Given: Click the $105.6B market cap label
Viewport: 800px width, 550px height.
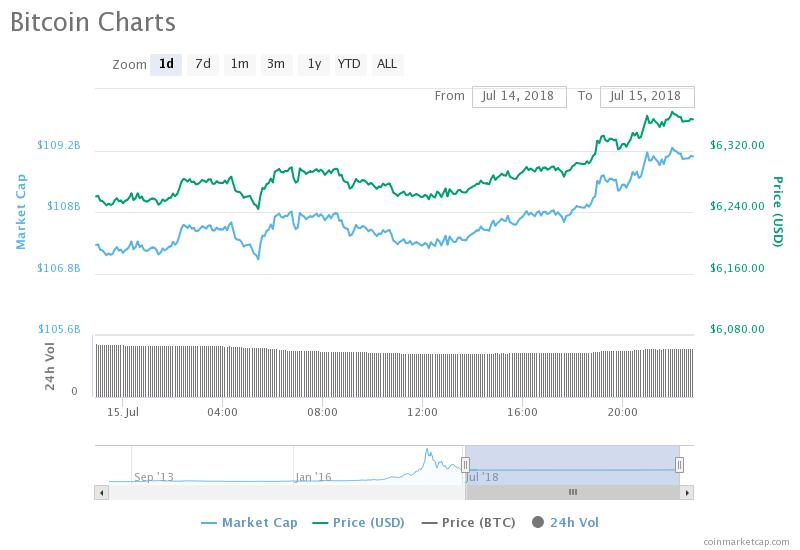Looking at the screenshot, I should point(59,329).
